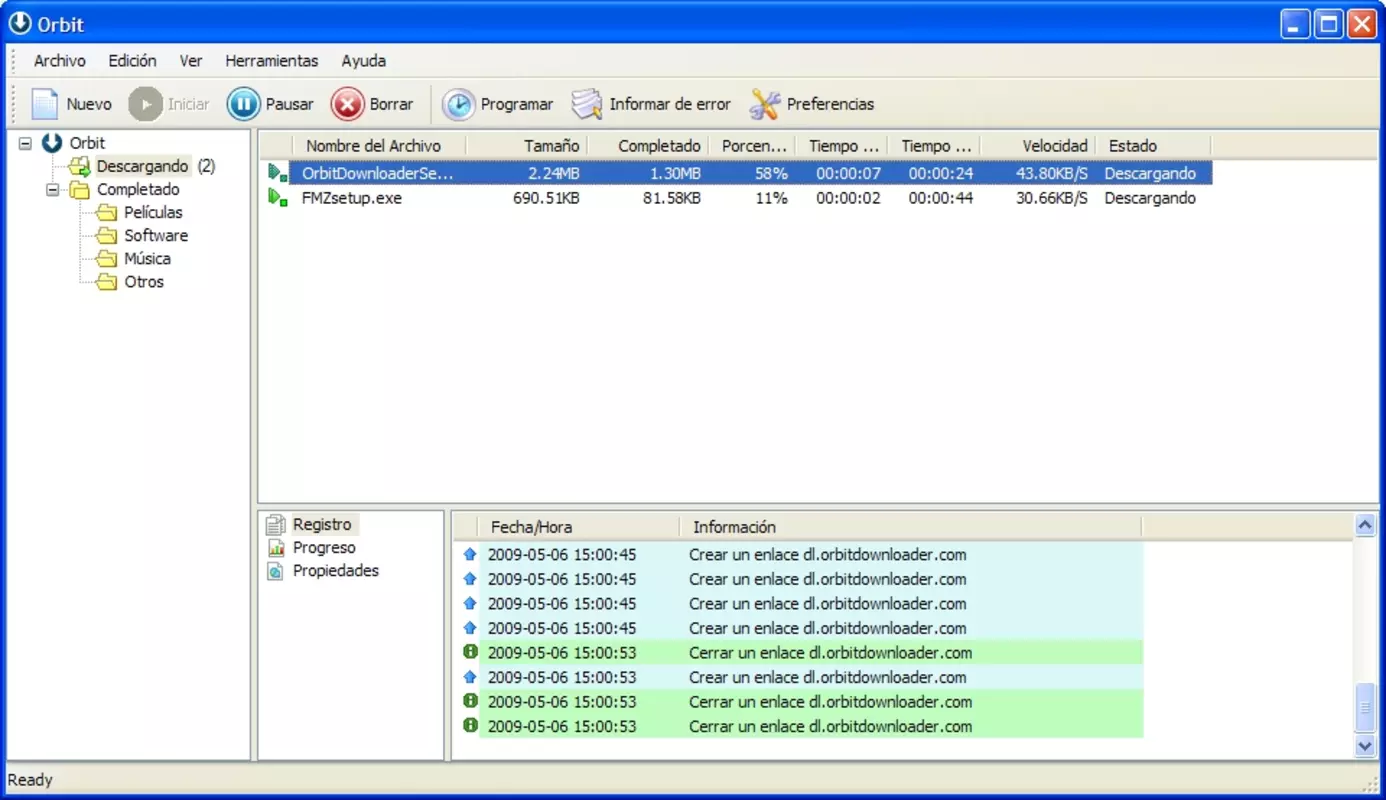Collapse the Orbit tree root node
Viewport: 1386px width, 800px height.
click(25, 143)
